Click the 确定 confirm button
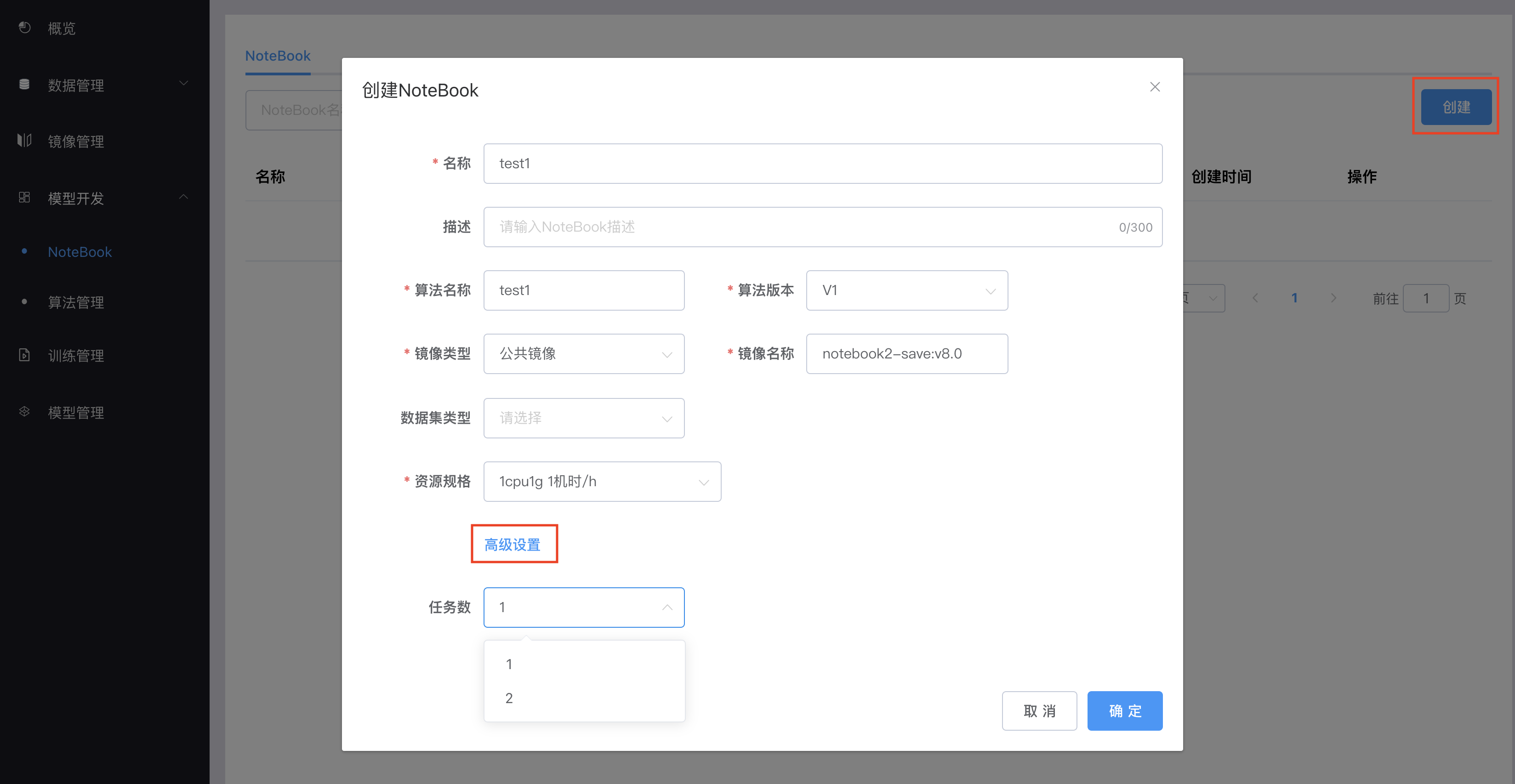1515x784 pixels. [1124, 711]
